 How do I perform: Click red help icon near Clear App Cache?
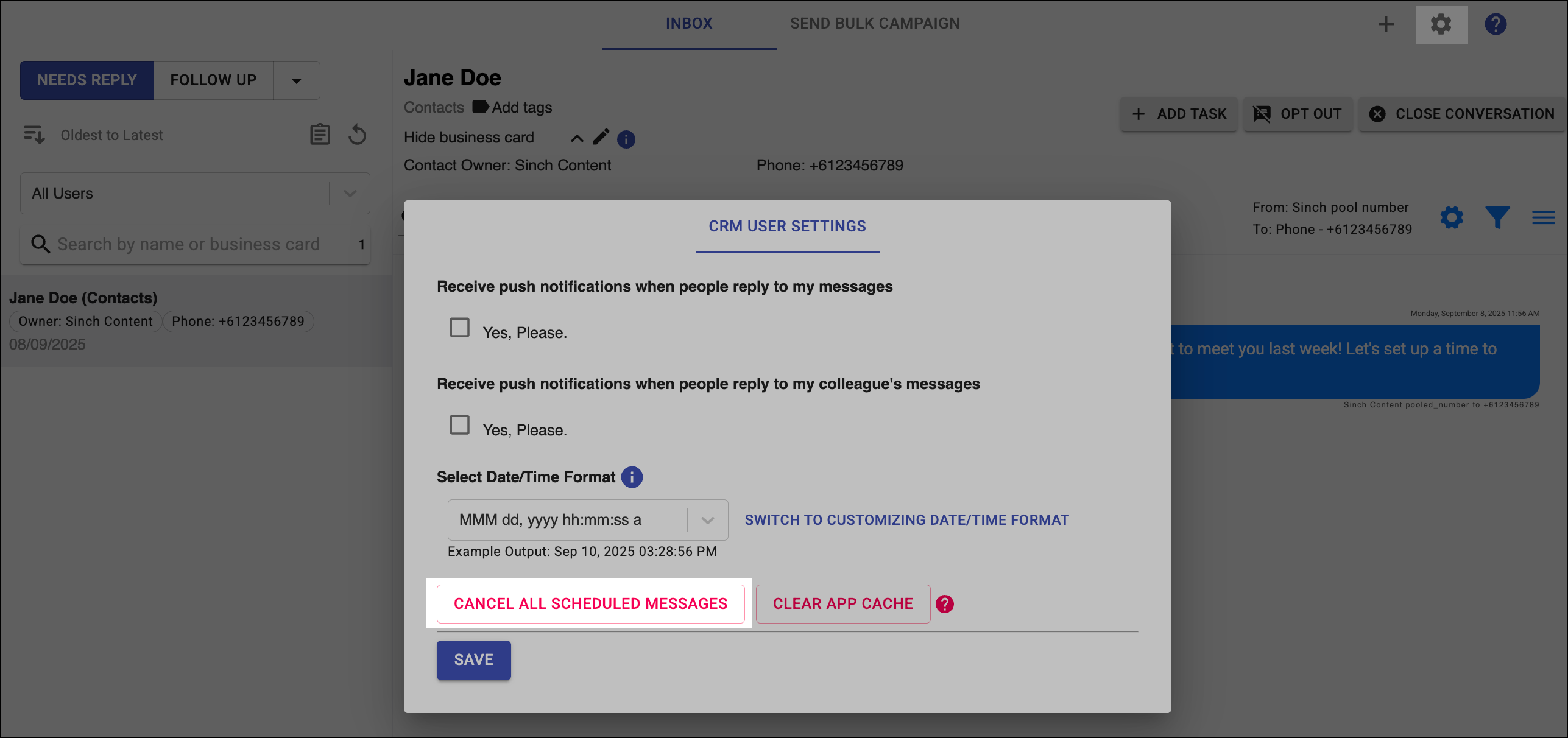pos(944,604)
